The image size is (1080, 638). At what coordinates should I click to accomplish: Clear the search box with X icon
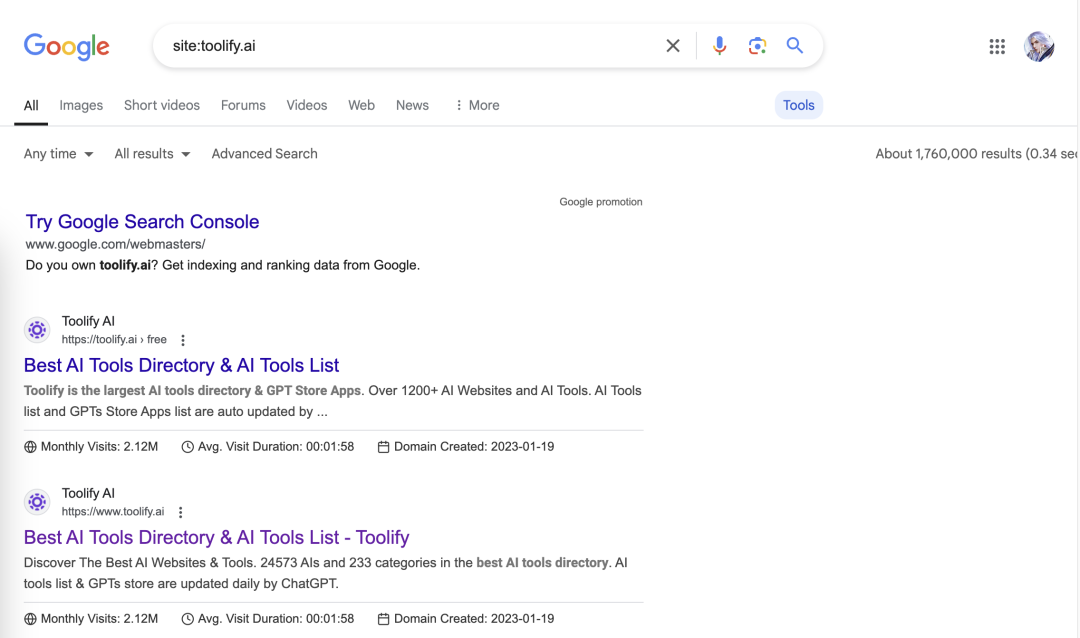673,46
